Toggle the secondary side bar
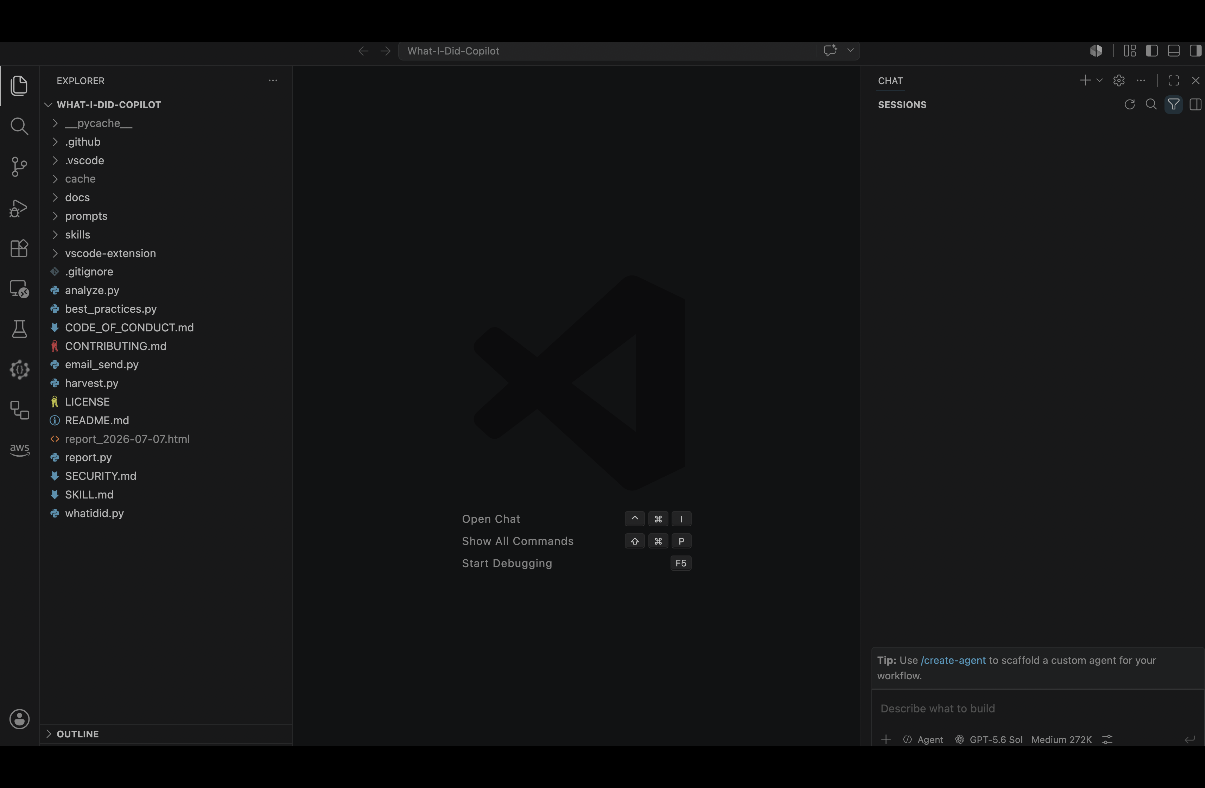 pyautogui.click(x=1195, y=50)
